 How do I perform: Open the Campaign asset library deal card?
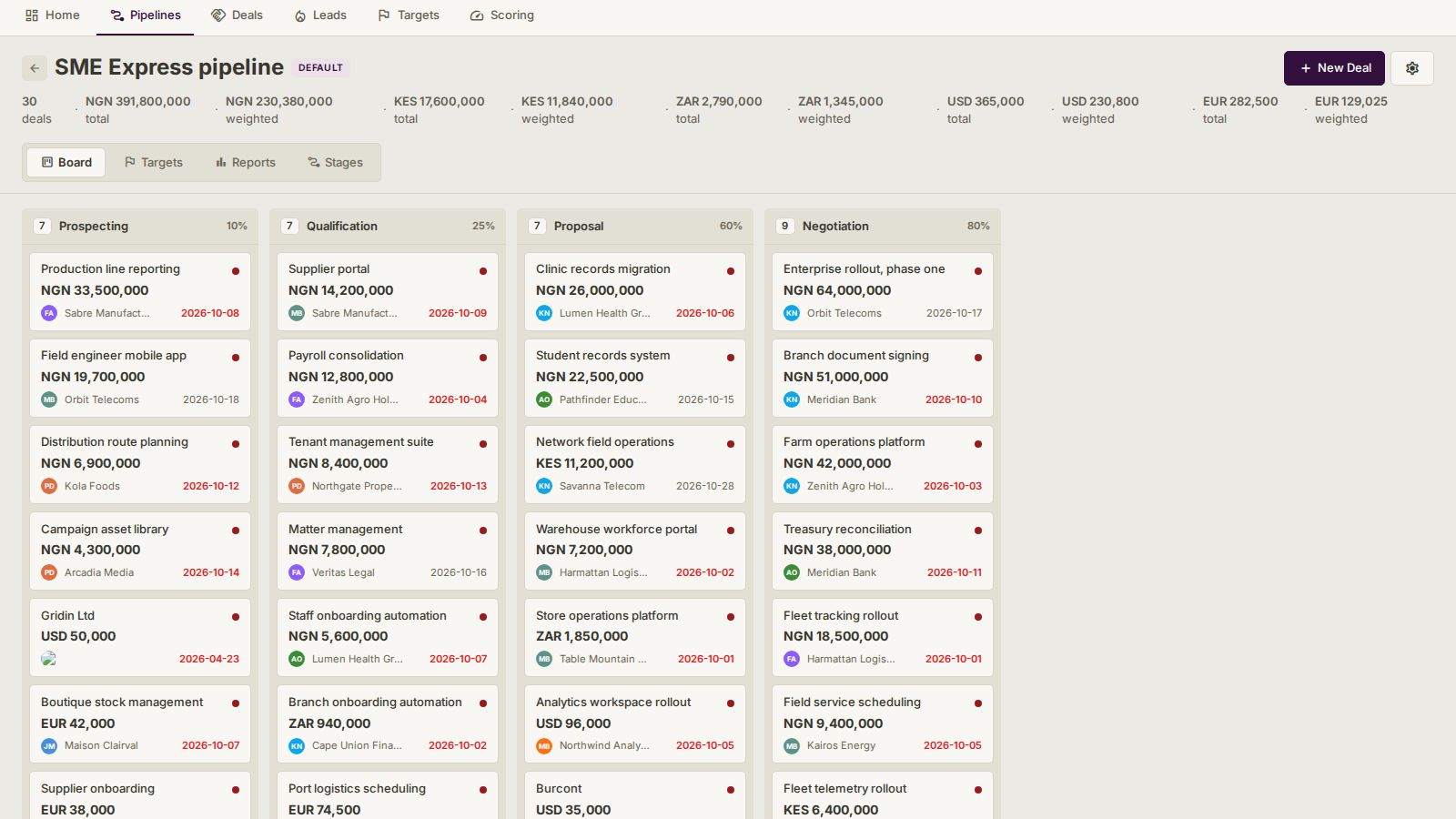(140, 551)
